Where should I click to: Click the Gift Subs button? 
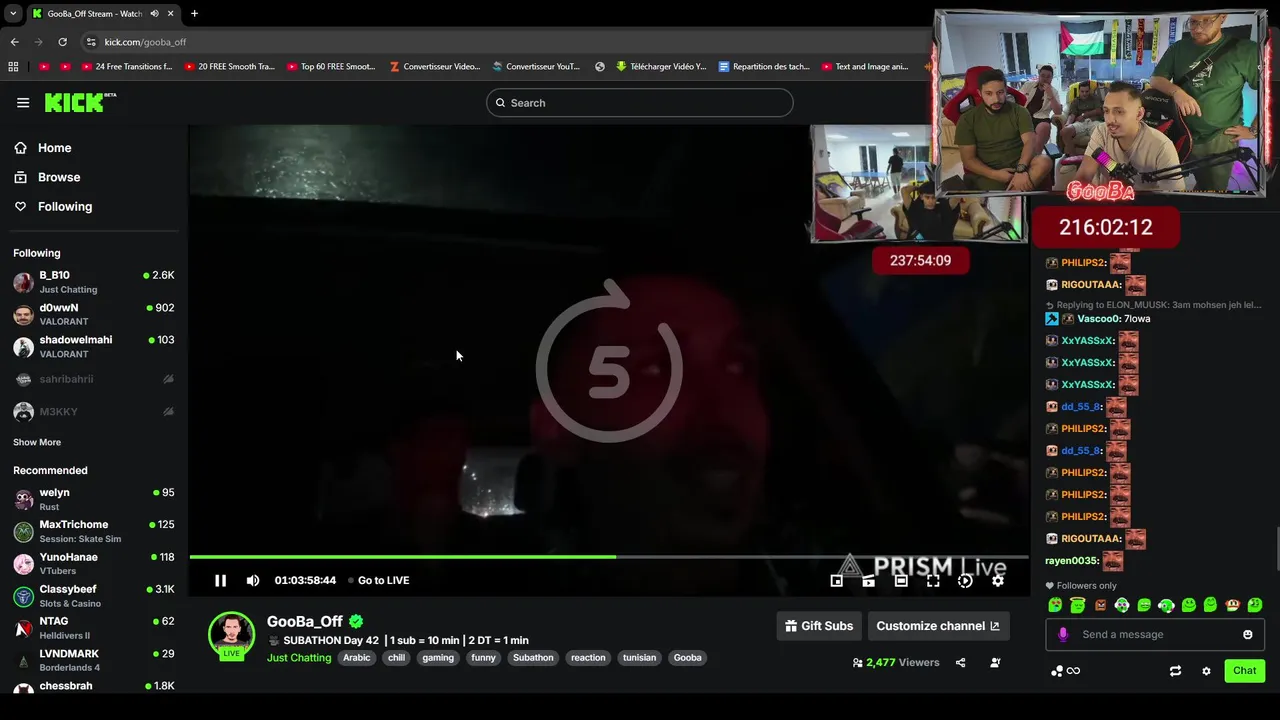(819, 626)
